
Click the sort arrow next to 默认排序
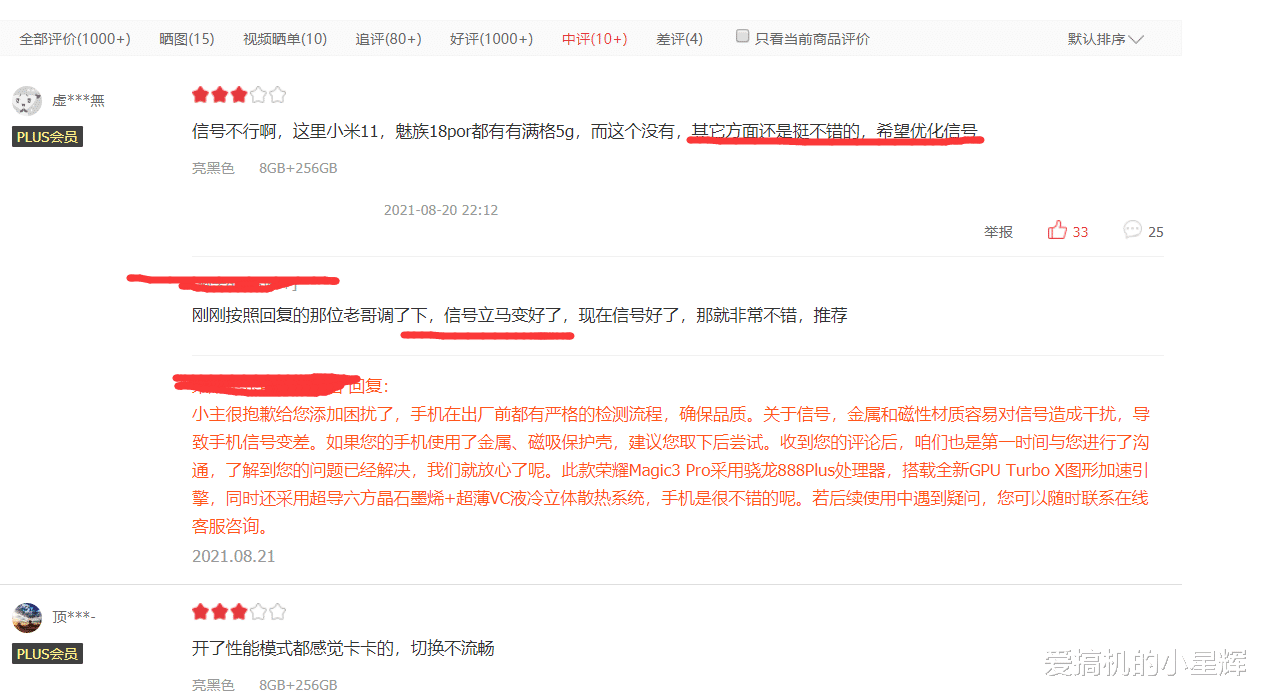[x=1137, y=37]
